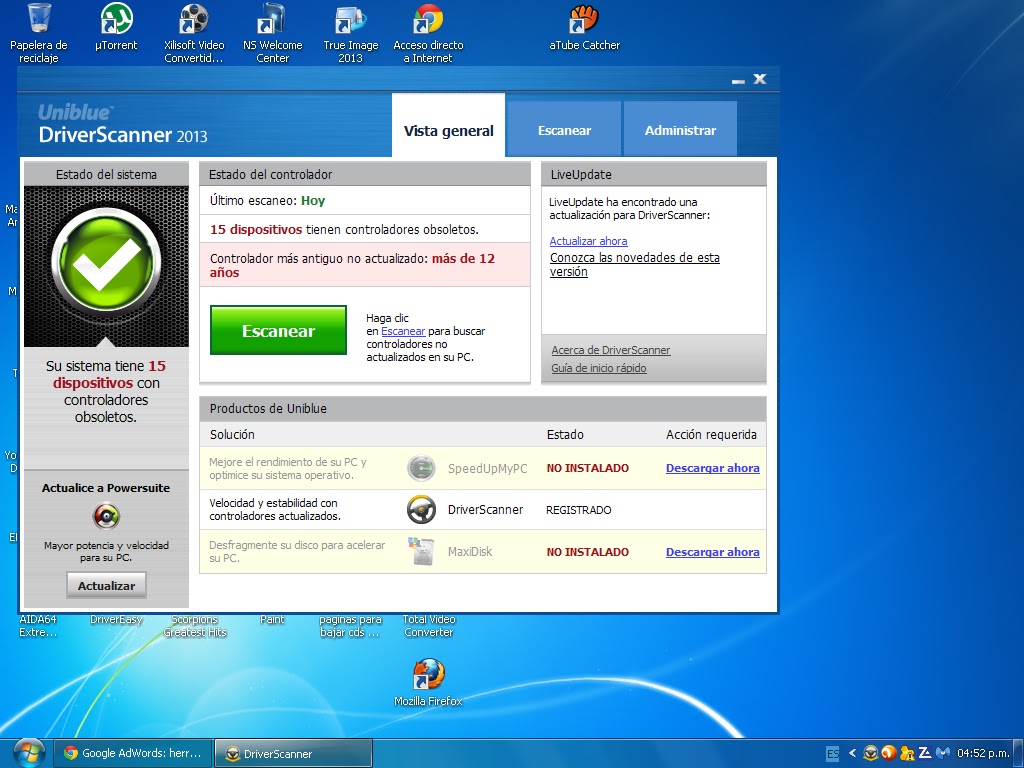Click the green Escanear button

[x=278, y=330]
